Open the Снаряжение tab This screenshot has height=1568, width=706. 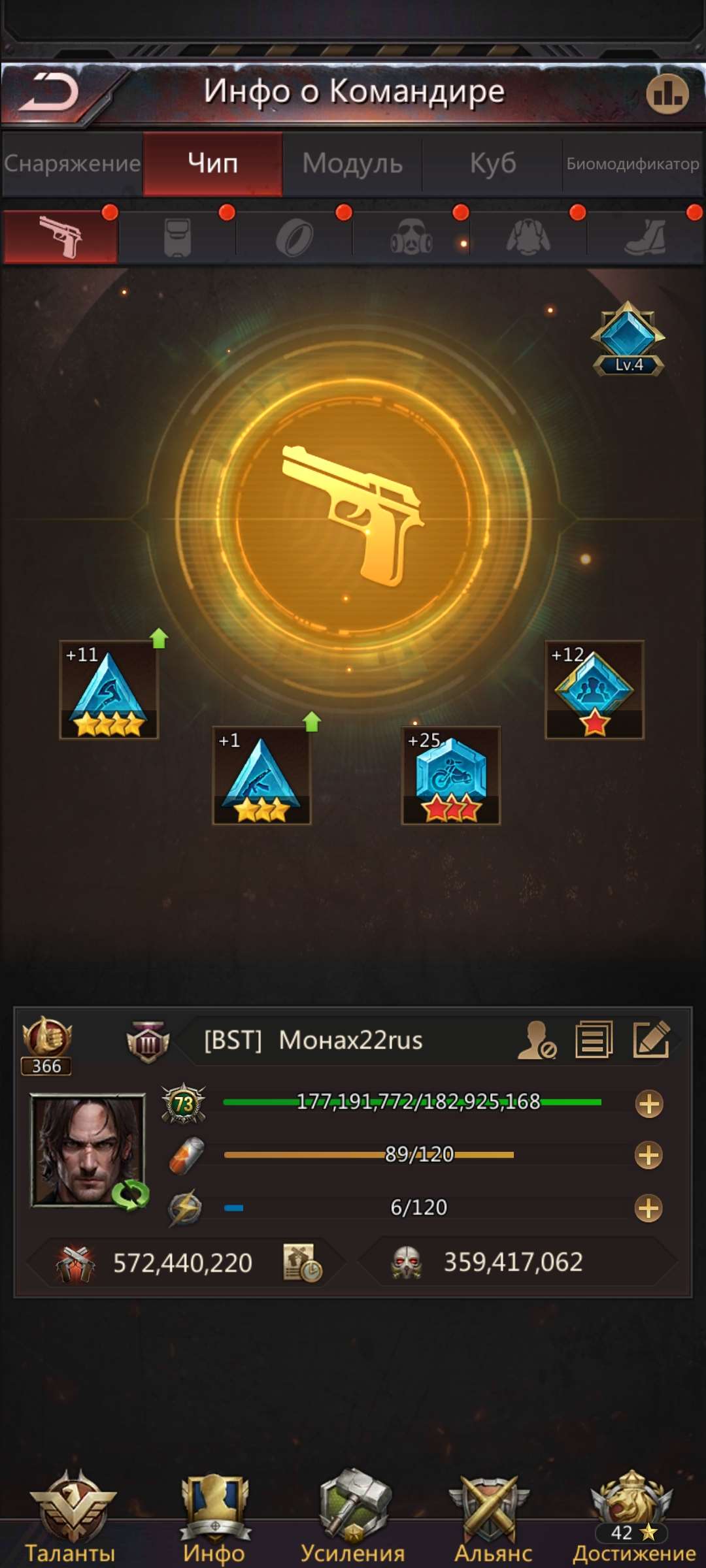[x=72, y=163]
